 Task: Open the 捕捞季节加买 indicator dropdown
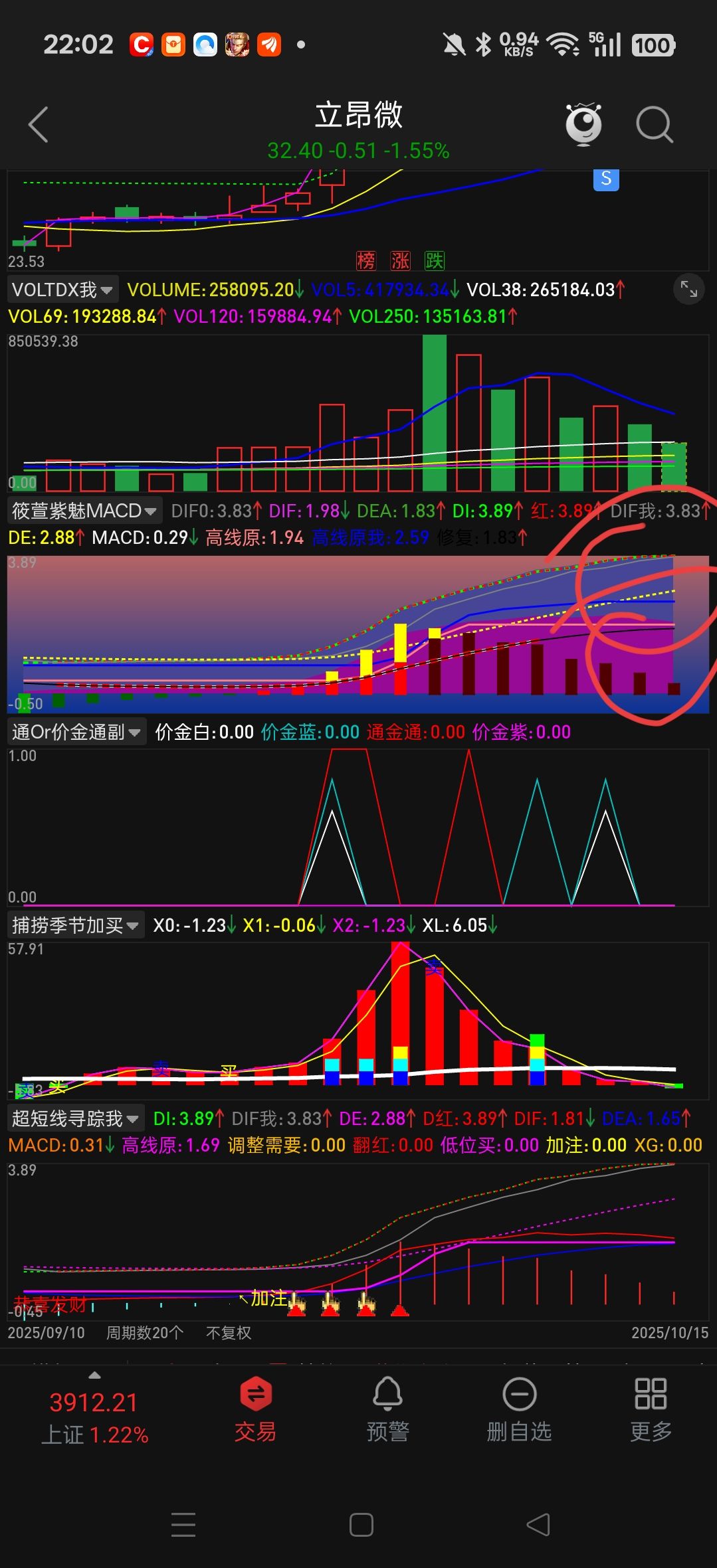76,925
